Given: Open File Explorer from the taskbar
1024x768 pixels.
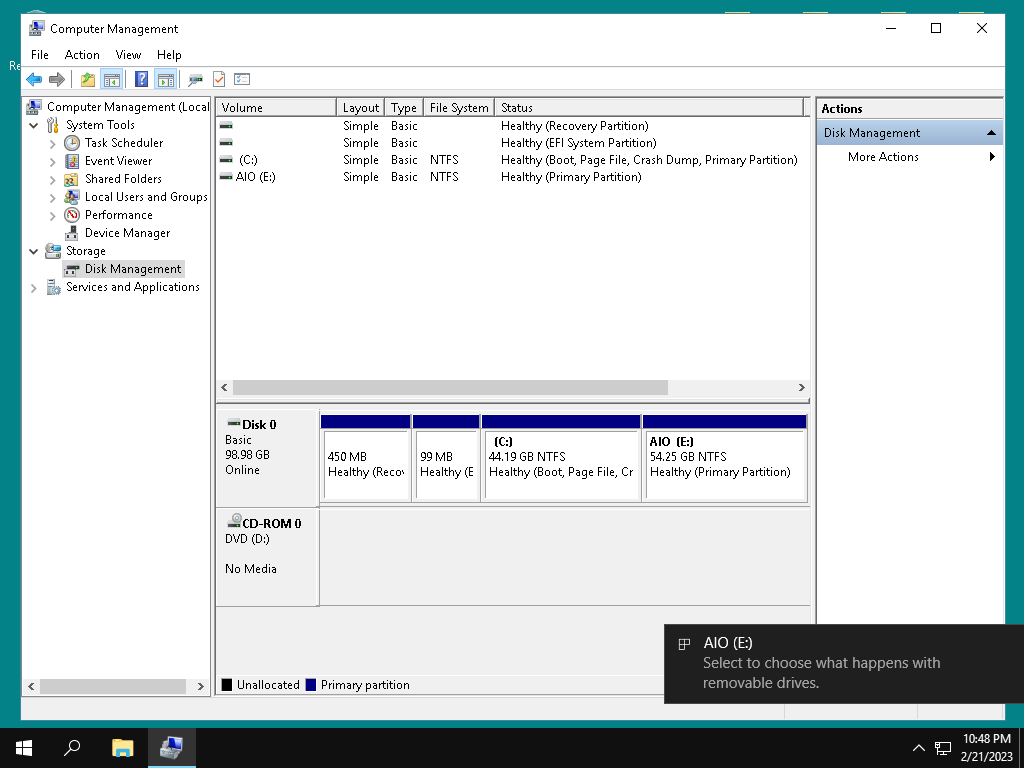Looking at the screenshot, I should (122, 747).
